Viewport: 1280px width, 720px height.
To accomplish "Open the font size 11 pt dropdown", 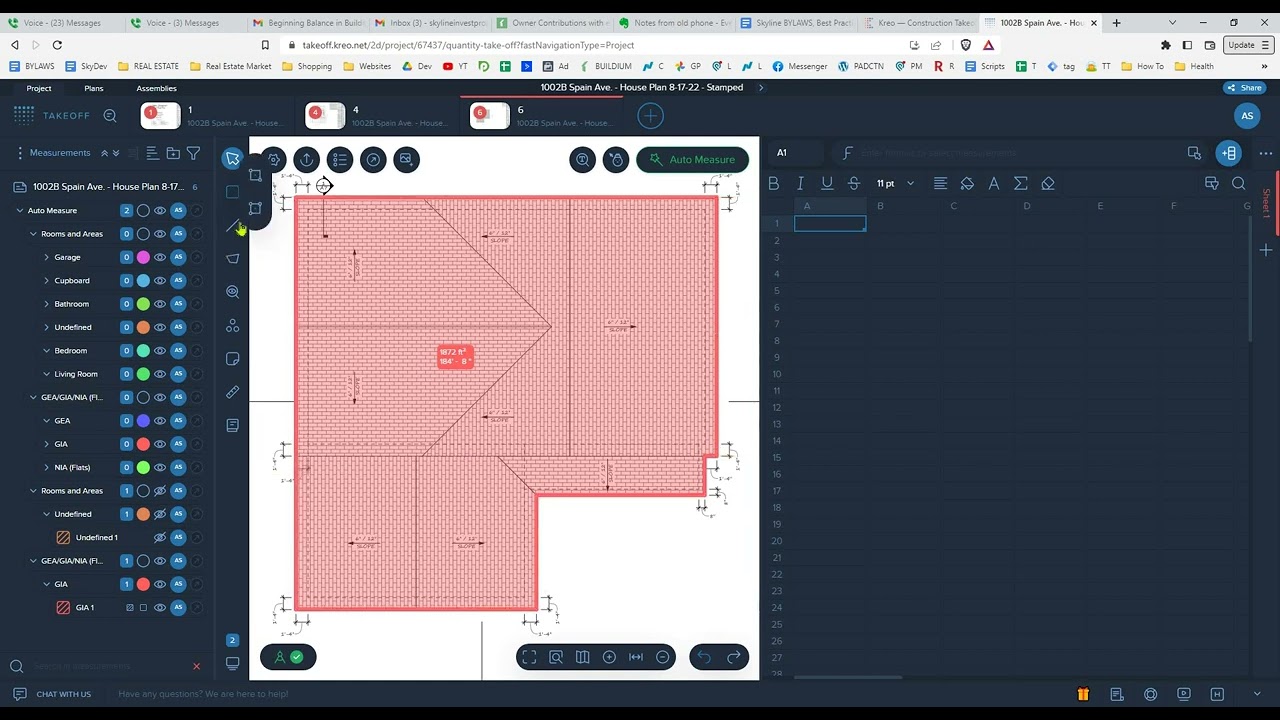I will click(895, 183).
